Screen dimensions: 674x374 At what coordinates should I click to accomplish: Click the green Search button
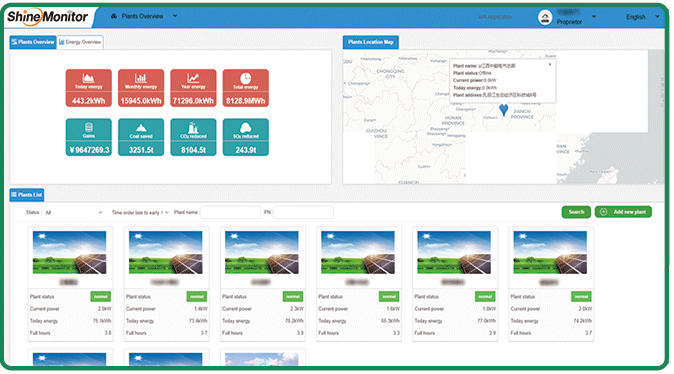[576, 212]
